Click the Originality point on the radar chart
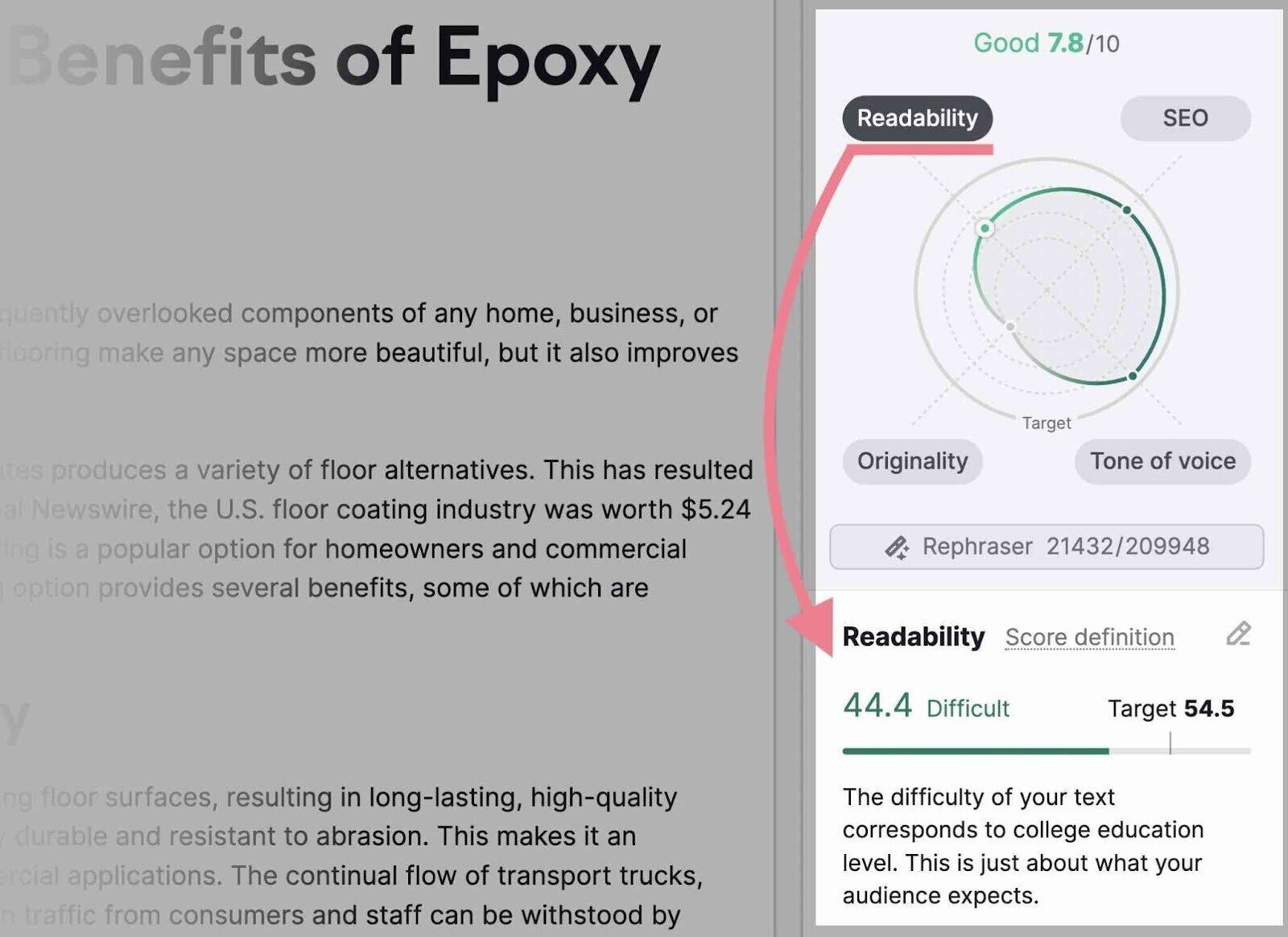1288x937 pixels. tap(1010, 326)
